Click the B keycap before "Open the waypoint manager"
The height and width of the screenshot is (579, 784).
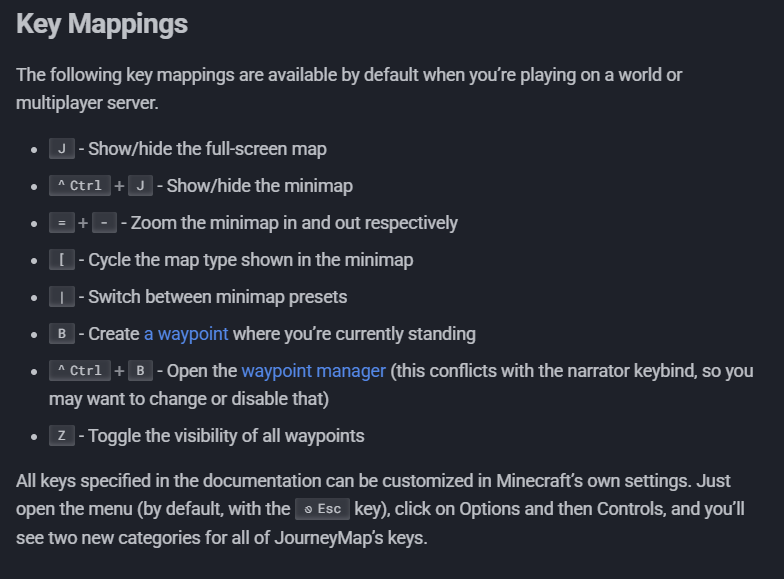(x=140, y=371)
